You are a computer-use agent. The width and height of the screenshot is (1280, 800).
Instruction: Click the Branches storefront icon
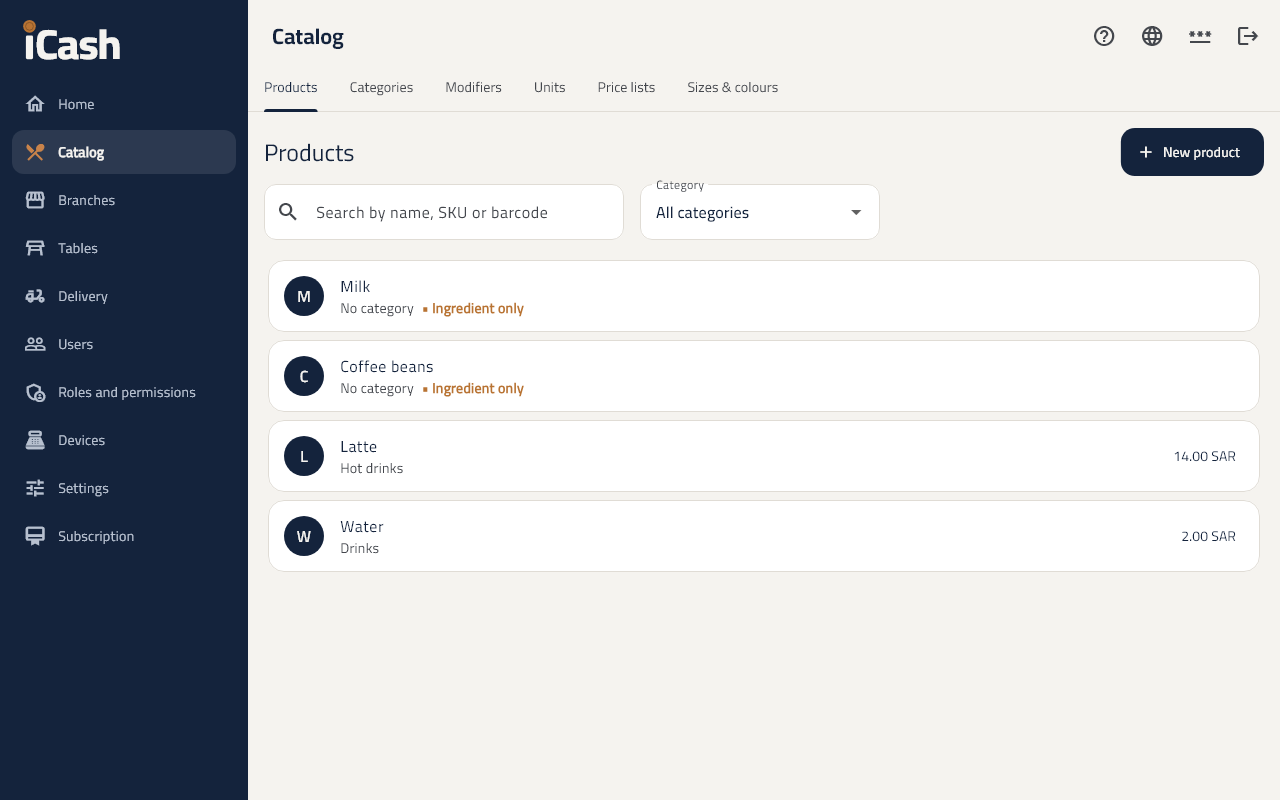pyautogui.click(x=35, y=200)
